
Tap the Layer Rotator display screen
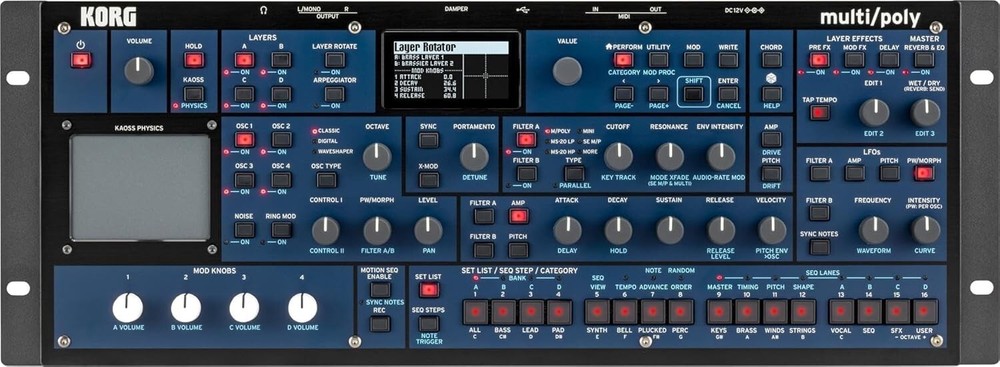click(451, 71)
